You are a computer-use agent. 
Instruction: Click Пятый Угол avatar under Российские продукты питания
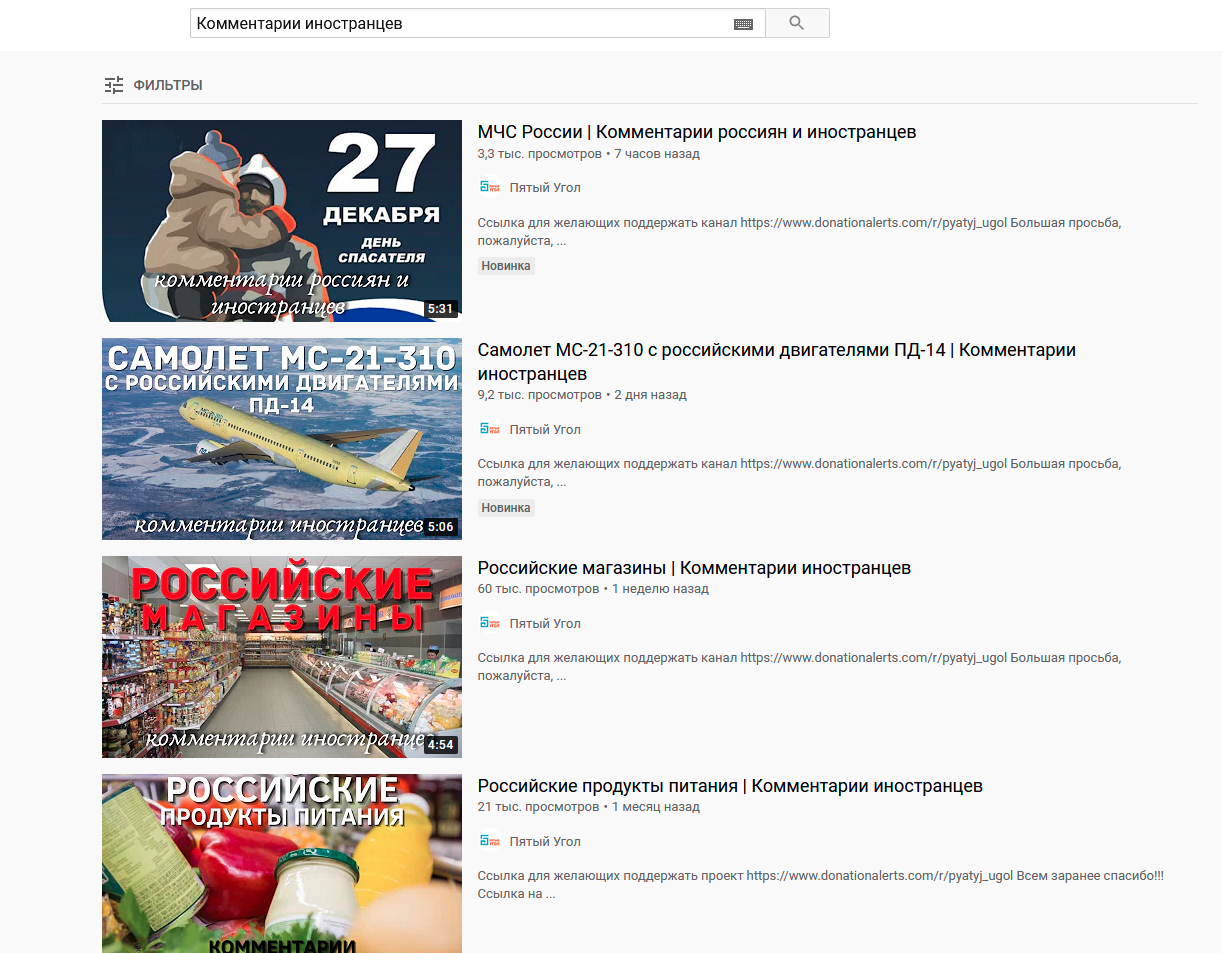pos(489,841)
